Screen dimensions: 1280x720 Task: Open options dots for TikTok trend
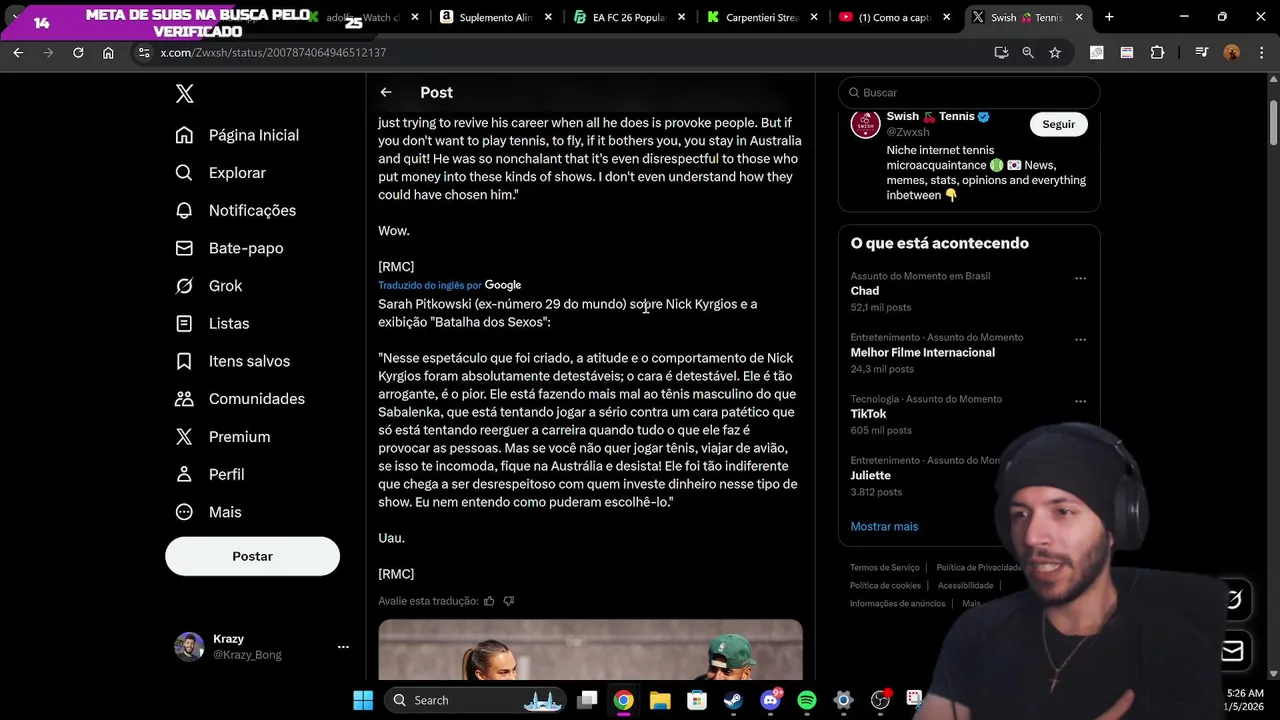click(x=1080, y=402)
